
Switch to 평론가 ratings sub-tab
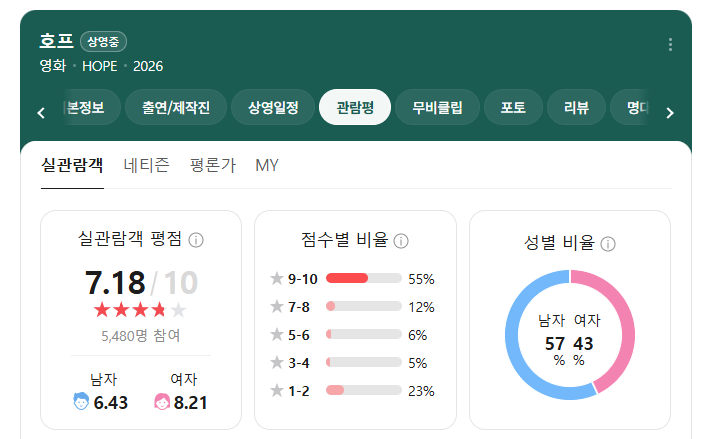point(213,165)
